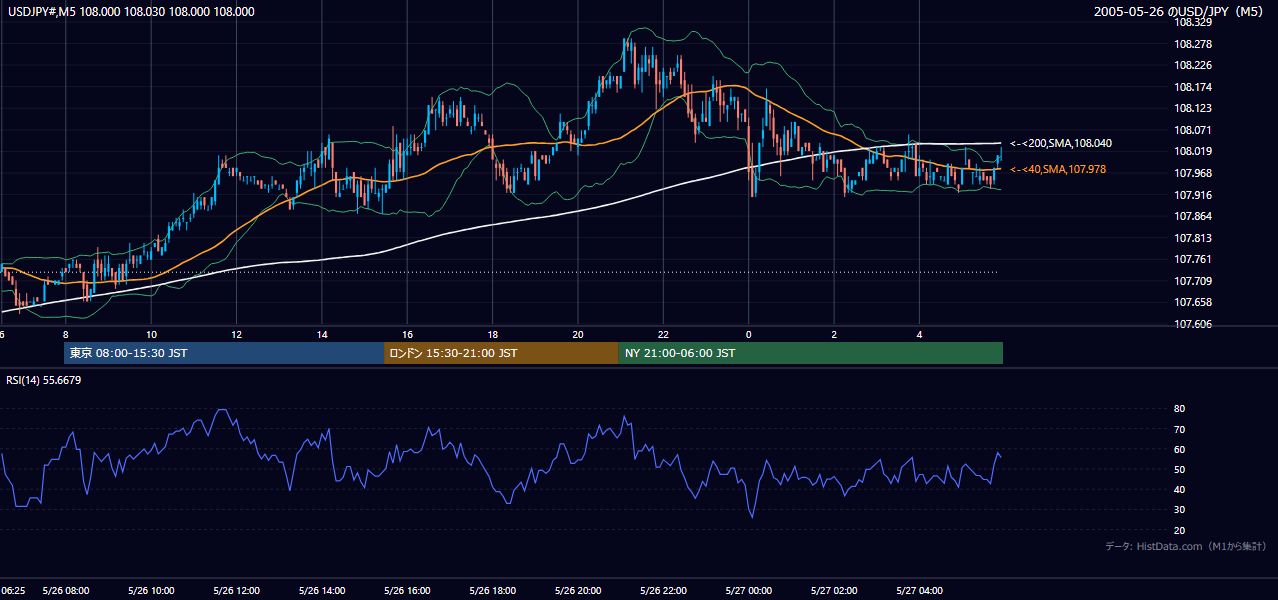Click the 108.123 price axis label
This screenshot has height=600, width=1278.
pos(1194,108)
